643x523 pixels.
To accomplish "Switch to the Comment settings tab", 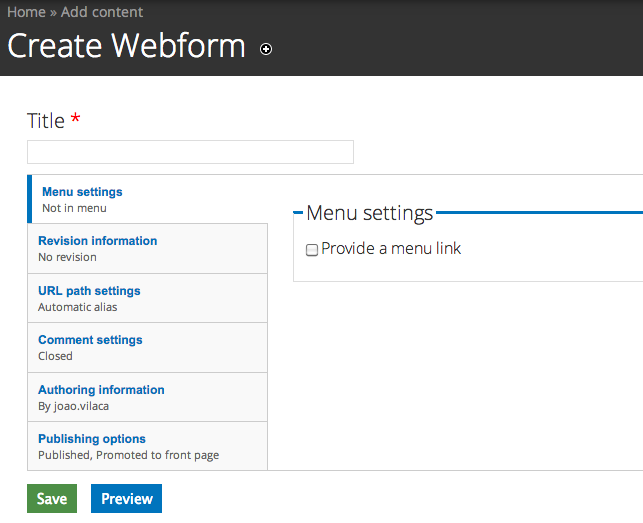I will (x=90, y=340).
